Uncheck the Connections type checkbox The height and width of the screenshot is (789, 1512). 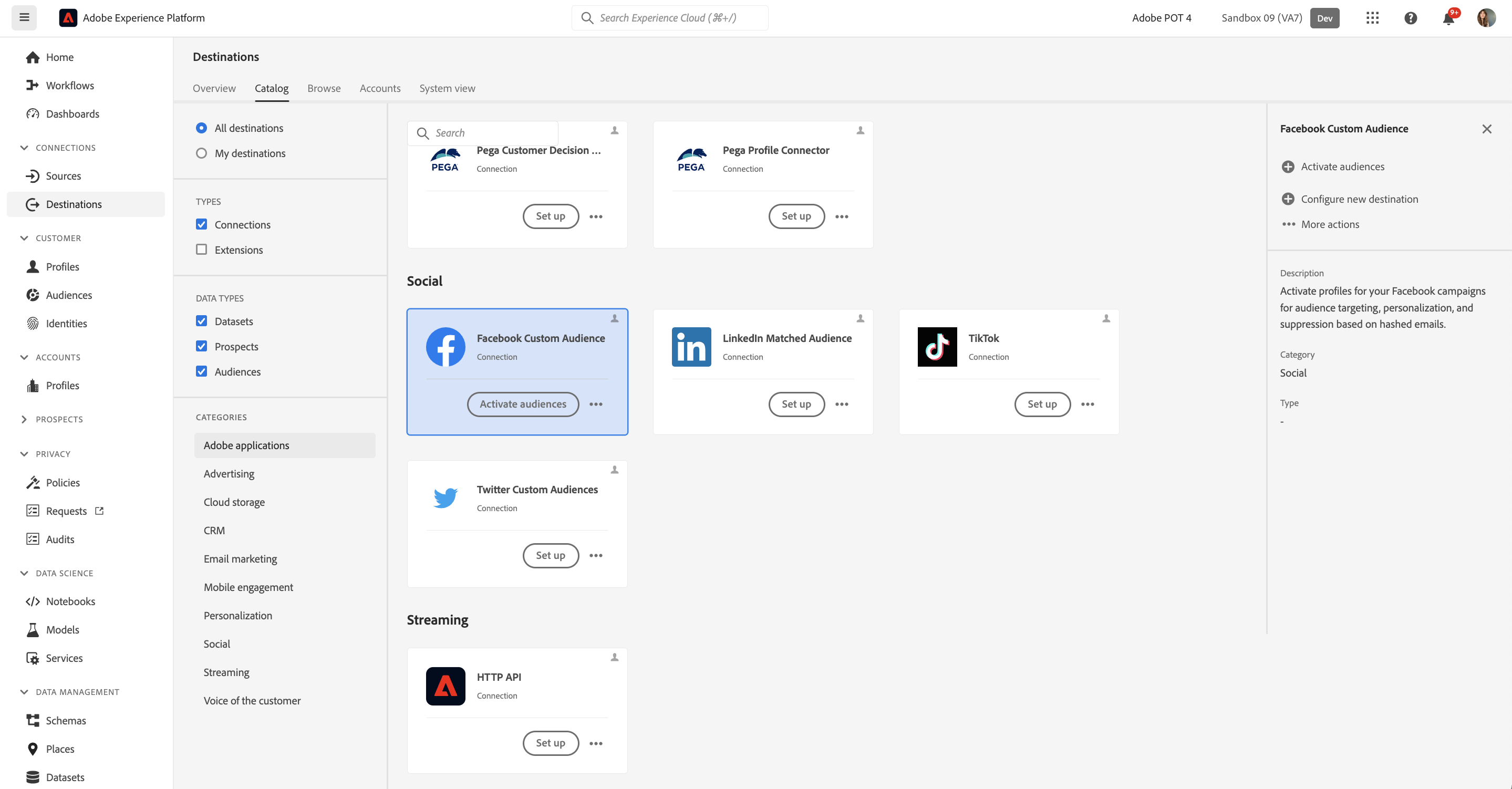click(201, 224)
